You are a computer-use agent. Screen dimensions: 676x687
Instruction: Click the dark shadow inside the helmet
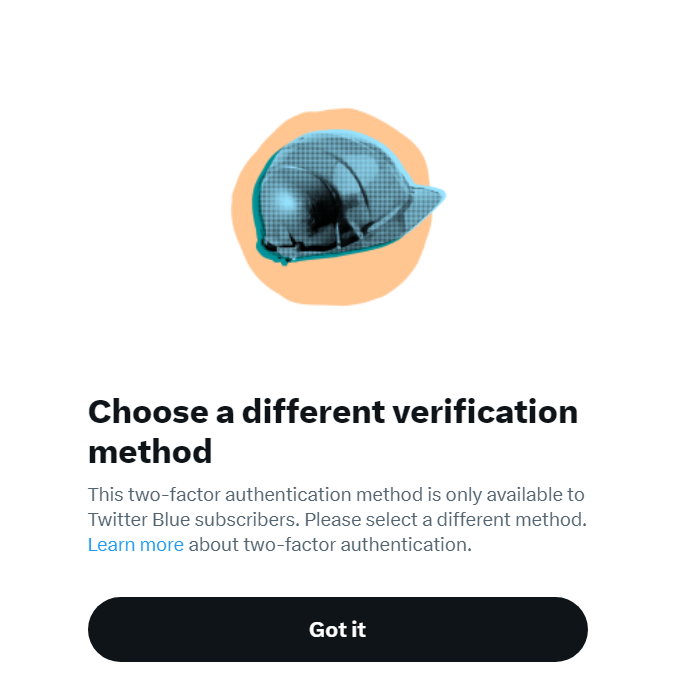pos(323,211)
